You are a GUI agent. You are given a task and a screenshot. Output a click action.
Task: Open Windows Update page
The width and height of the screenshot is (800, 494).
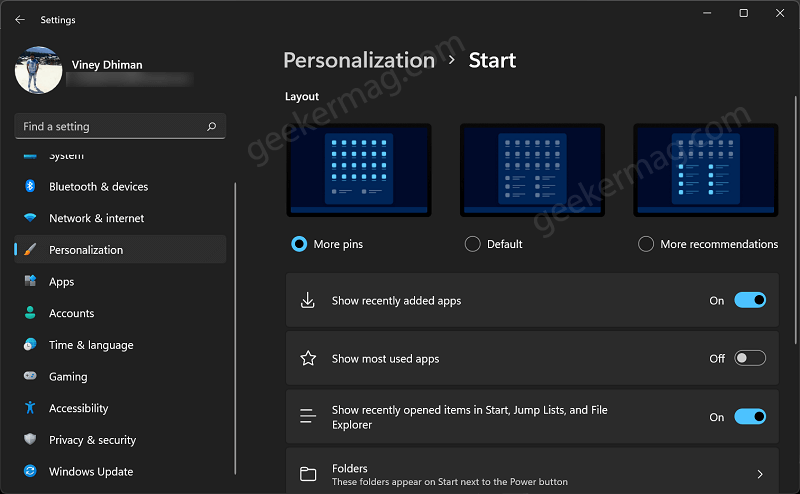click(x=120, y=471)
